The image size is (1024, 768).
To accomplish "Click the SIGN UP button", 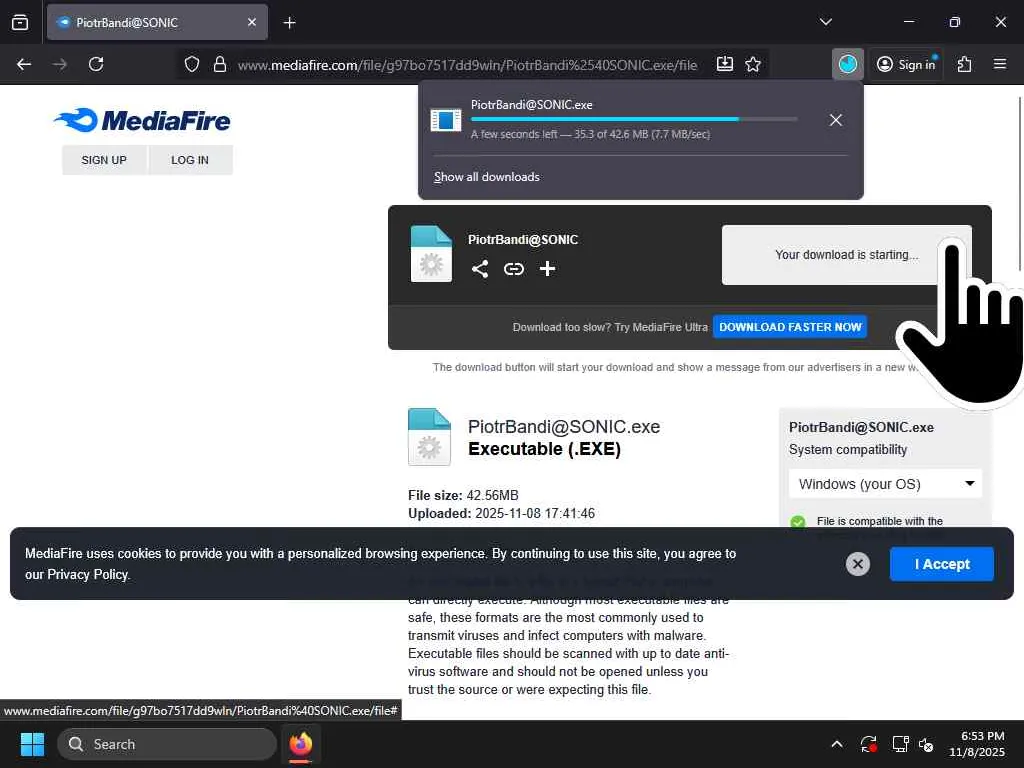I will click(x=104, y=160).
